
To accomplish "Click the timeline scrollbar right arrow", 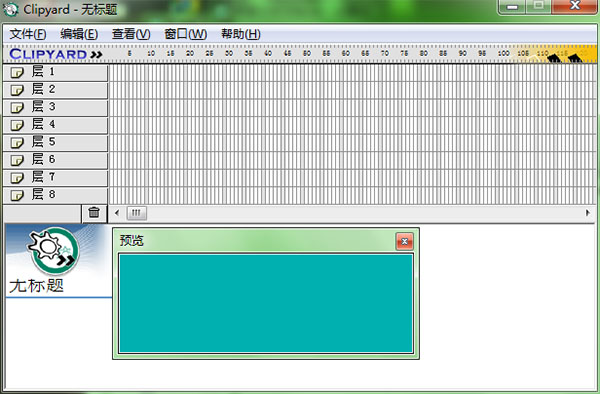I will (x=588, y=213).
